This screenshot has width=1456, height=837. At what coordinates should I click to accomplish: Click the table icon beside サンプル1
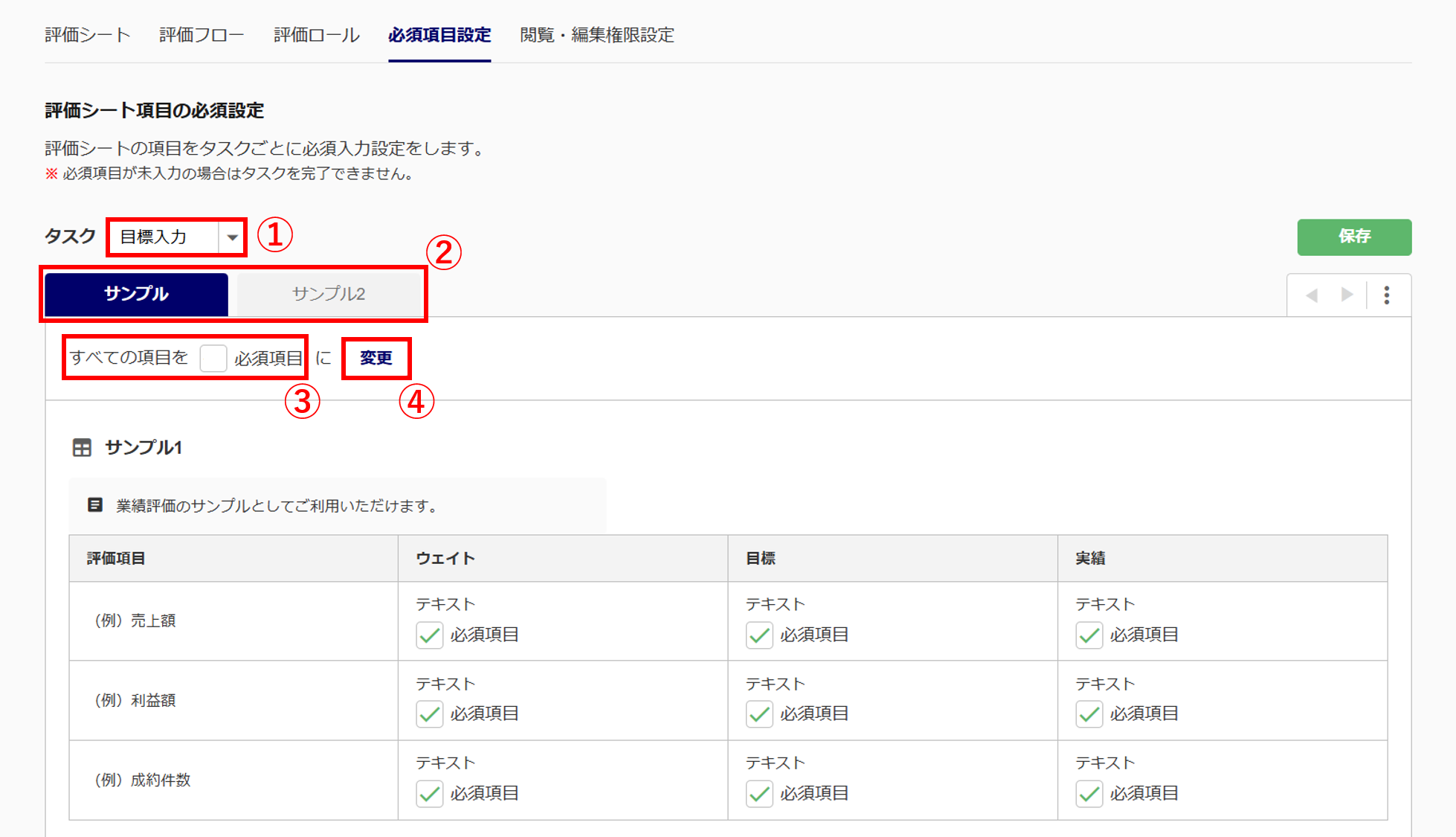coord(82,447)
